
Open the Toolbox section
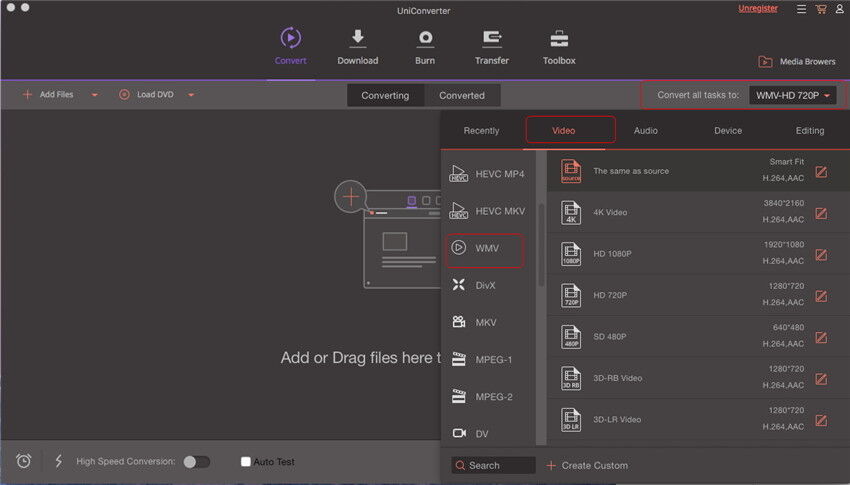[x=559, y=47]
